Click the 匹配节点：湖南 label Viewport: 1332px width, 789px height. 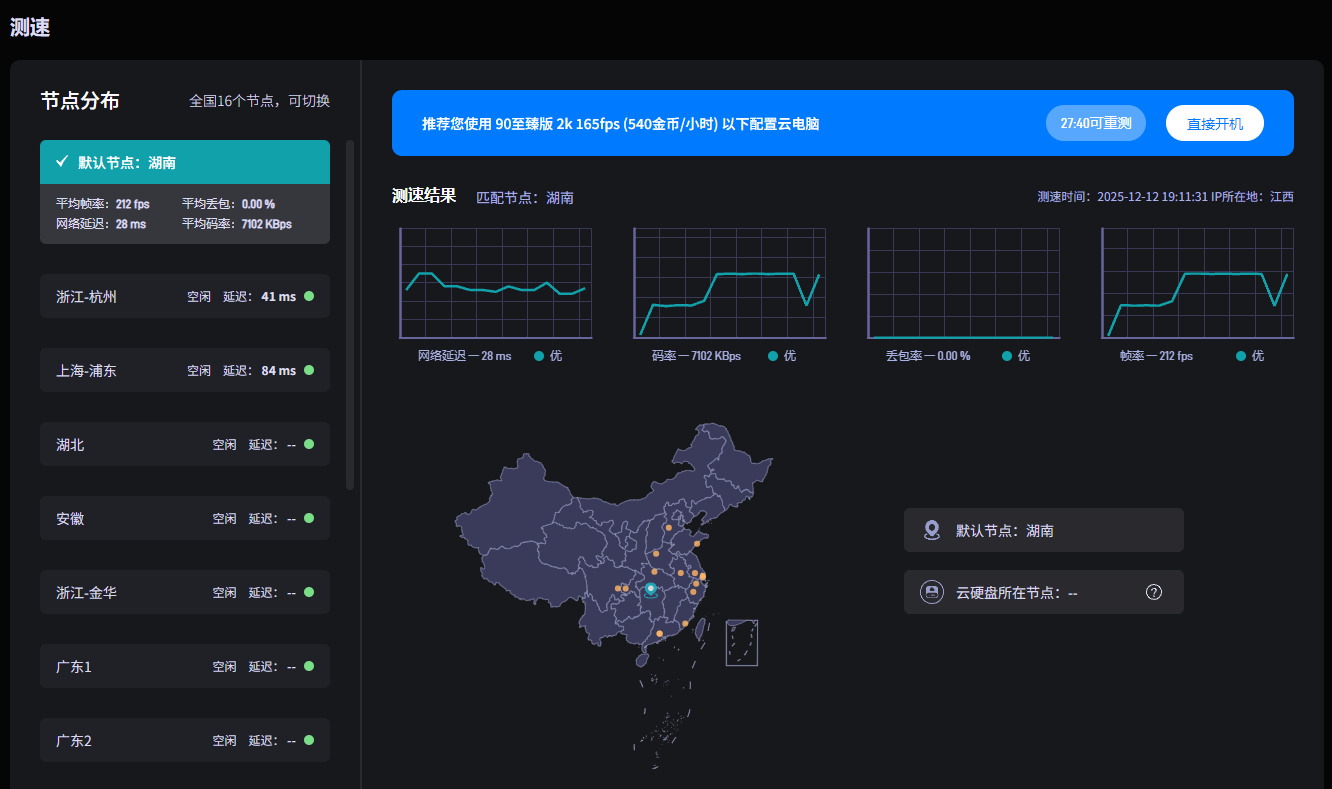525,198
